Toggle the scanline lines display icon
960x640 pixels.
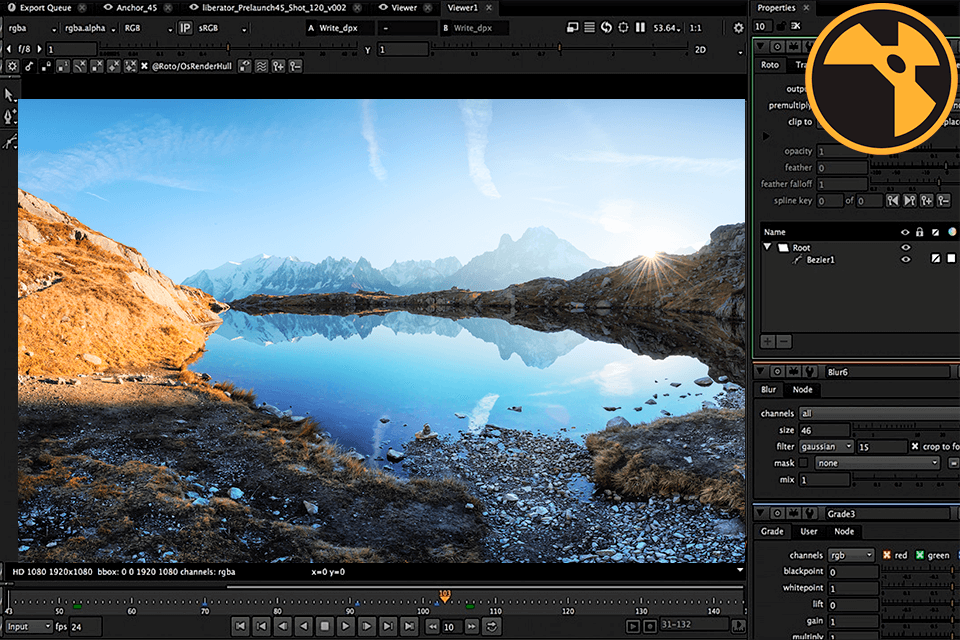(x=589, y=28)
